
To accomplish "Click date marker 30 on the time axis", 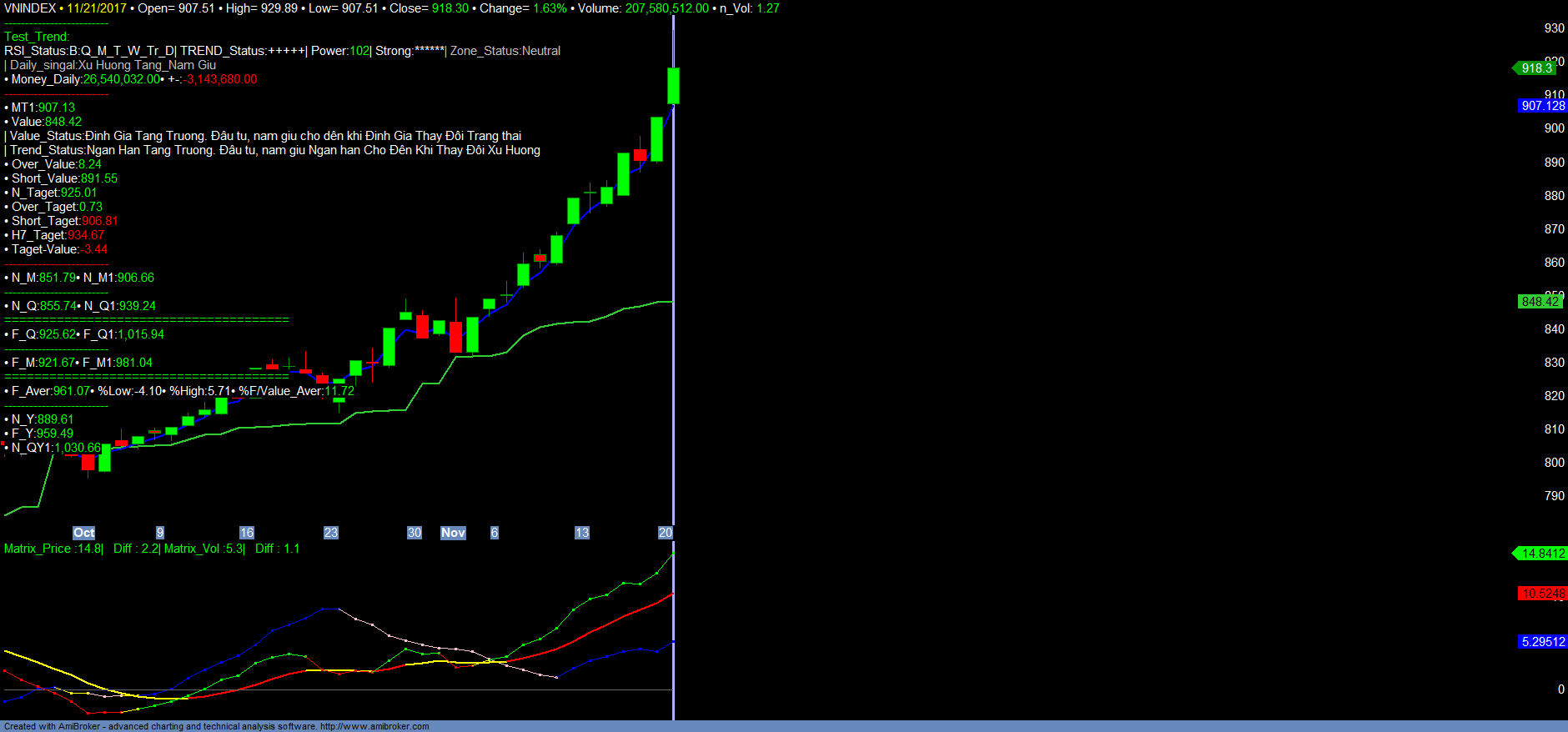I will click(x=415, y=533).
